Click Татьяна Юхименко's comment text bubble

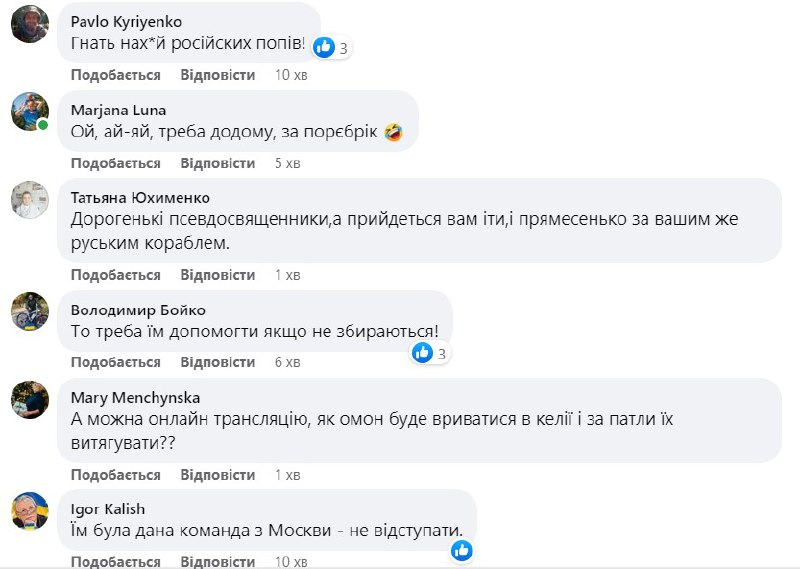click(418, 220)
